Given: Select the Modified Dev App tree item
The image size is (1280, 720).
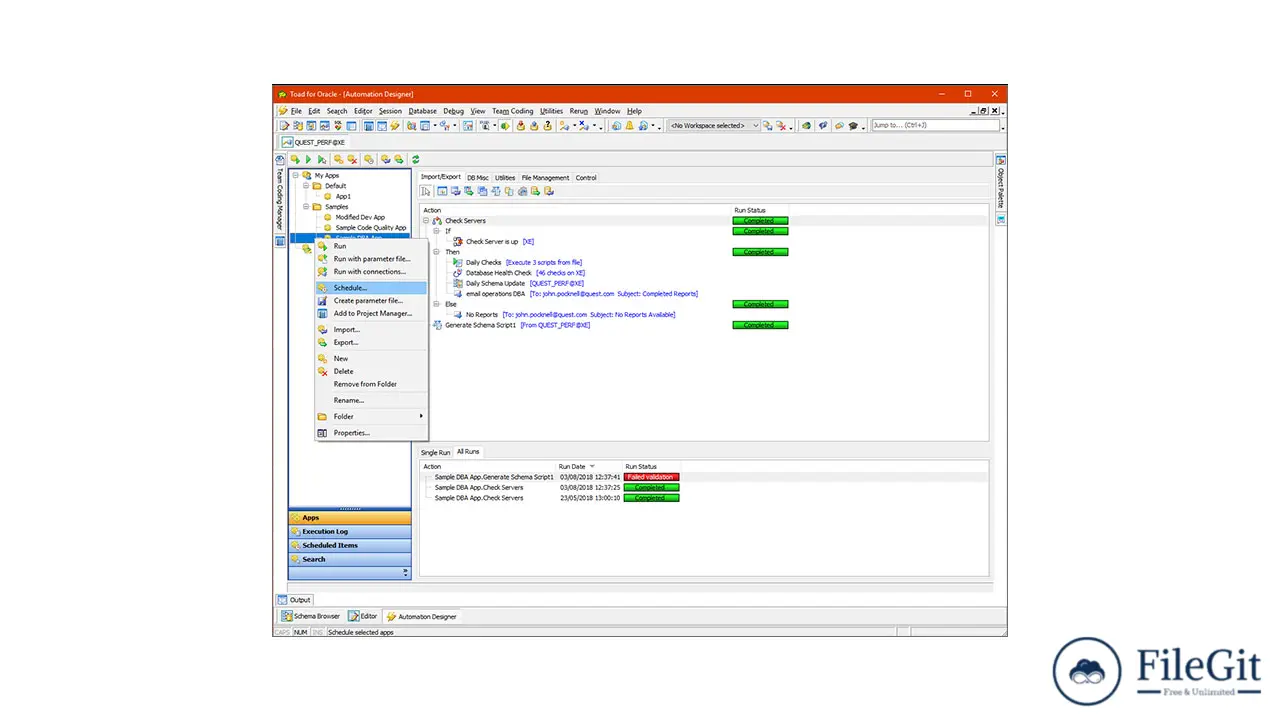Looking at the screenshot, I should coord(360,217).
